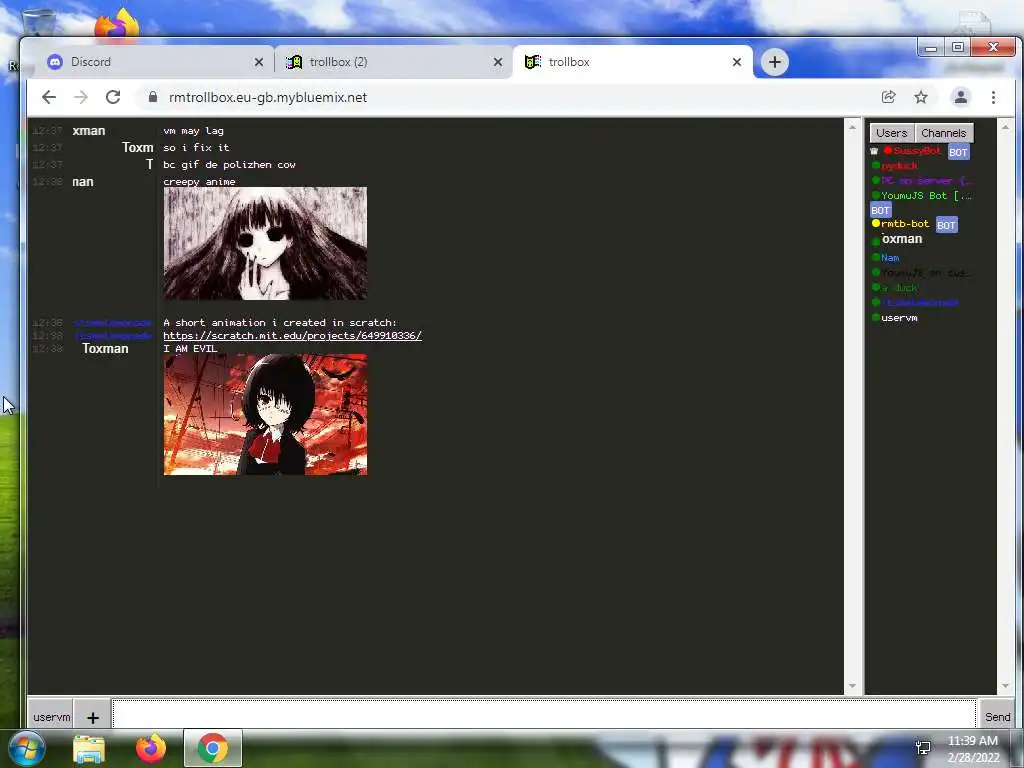Screen dimensions: 1024x768
Task: Click the red SussyBot user entry
Action: (917, 151)
